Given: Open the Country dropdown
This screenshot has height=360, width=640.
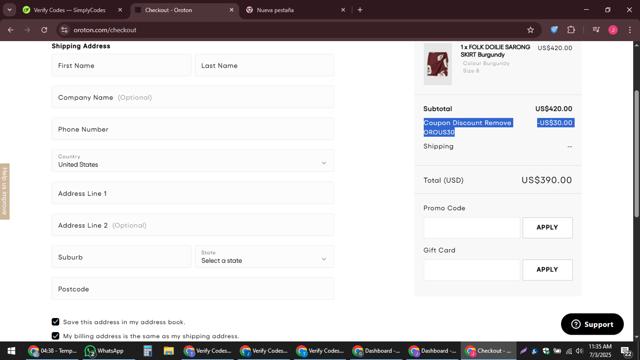Looking at the screenshot, I should click(x=193, y=161).
